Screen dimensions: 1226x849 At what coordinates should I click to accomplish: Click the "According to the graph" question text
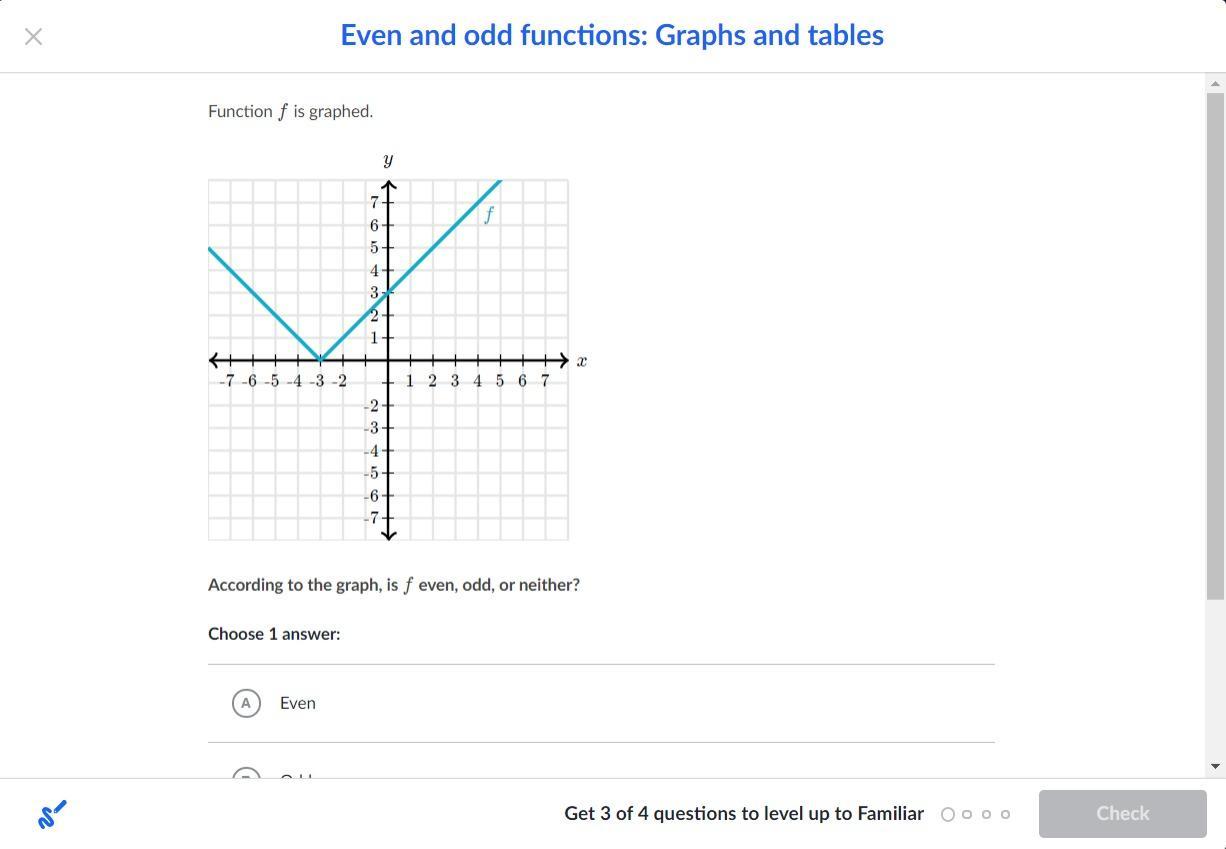tap(393, 585)
